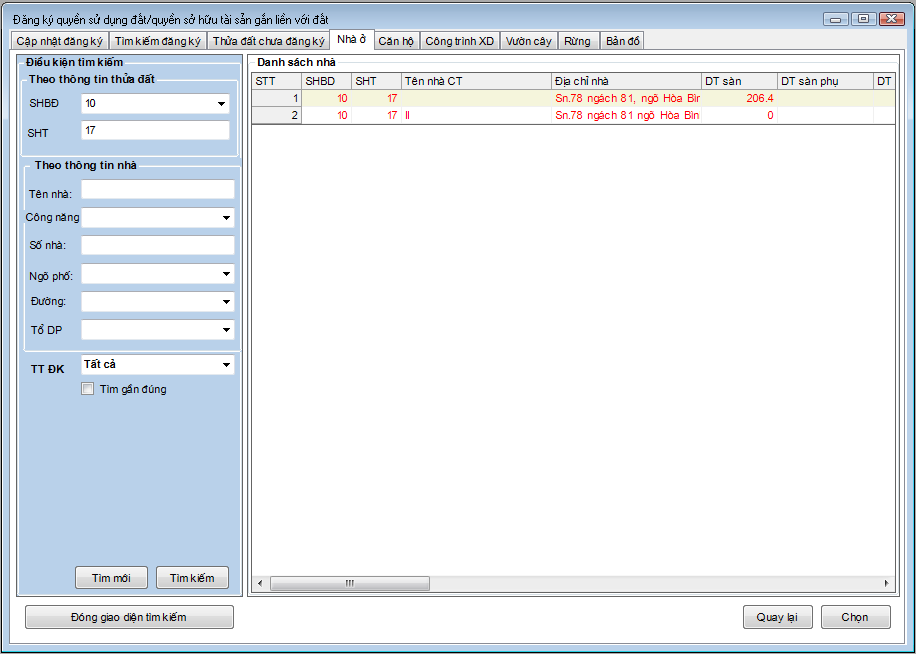The height and width of the screenshot is (654, 916).
Task: Tick the "Tìm gần đúng" checkbox
Action: point(88,389)
